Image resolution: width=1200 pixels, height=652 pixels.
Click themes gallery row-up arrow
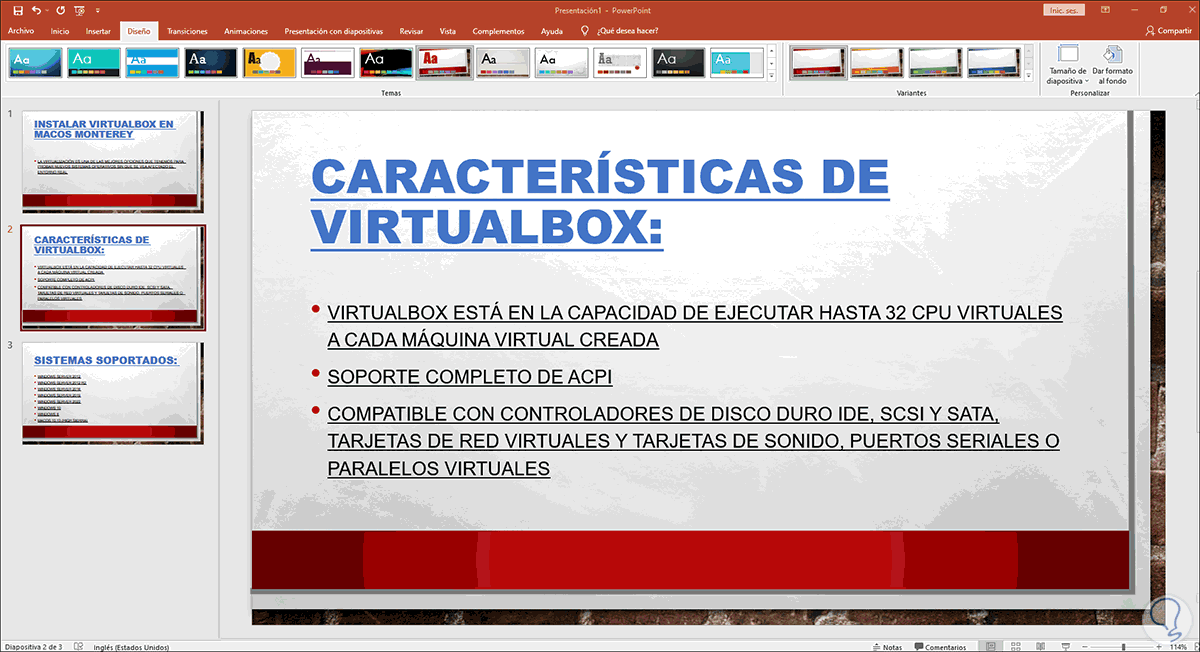(x=771, y=50)
